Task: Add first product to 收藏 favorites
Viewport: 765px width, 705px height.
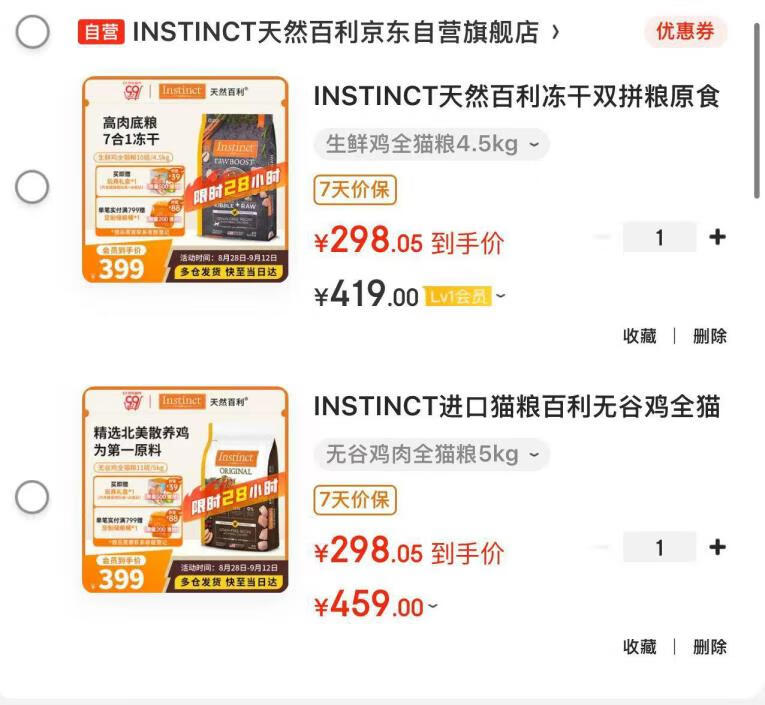Action: tap(640, 336)
